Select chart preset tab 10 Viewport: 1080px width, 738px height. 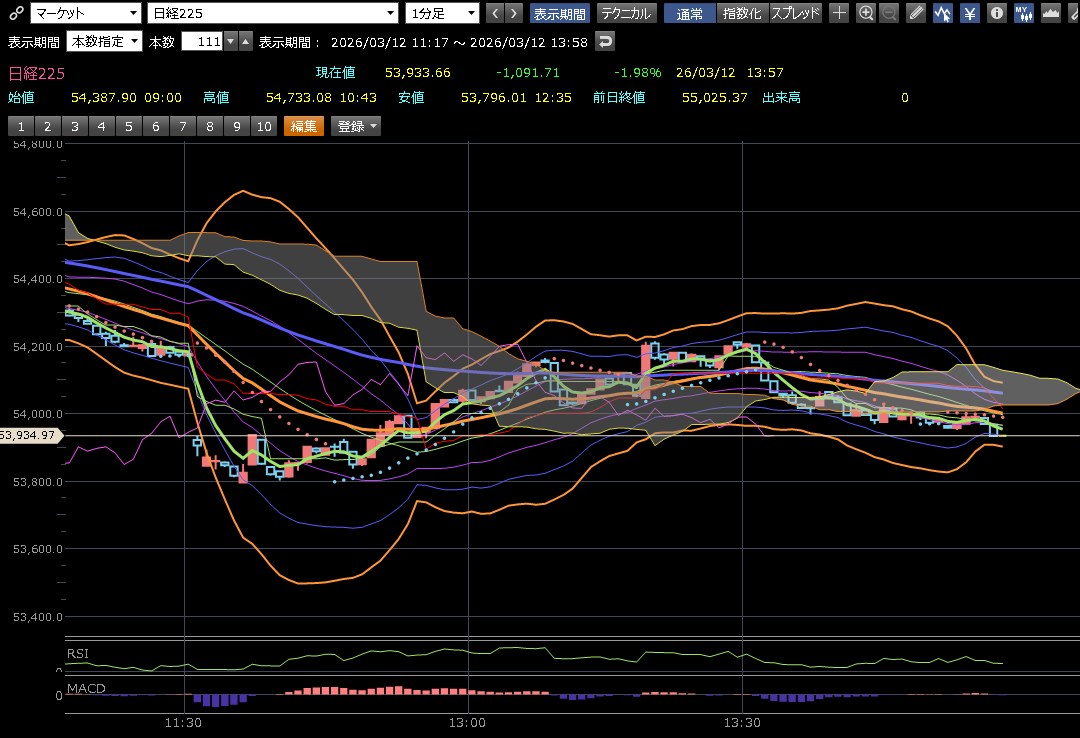click(263, 126)
